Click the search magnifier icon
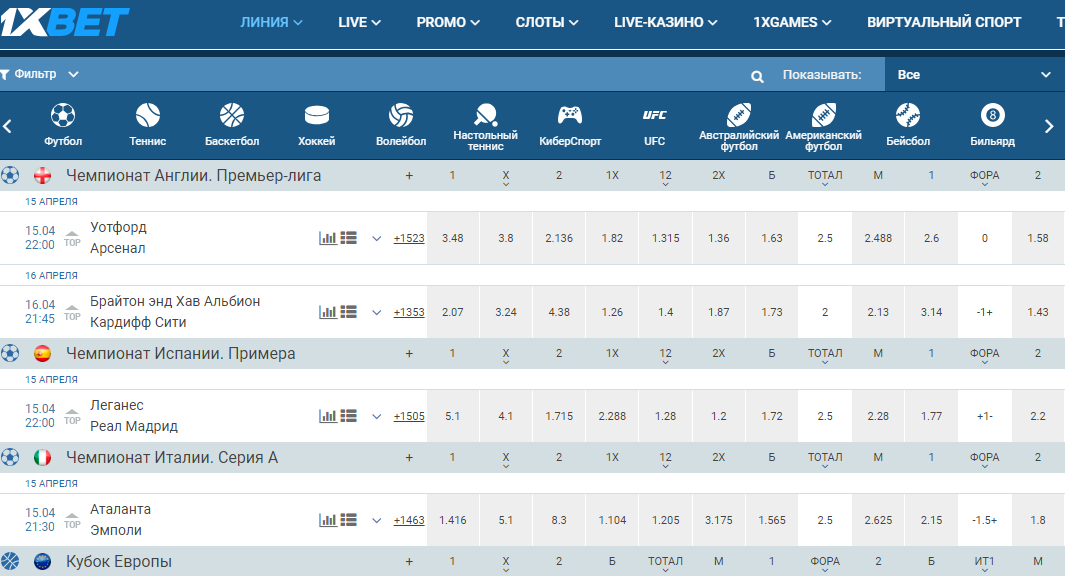This screenshot has width=1065, height=576. pos(757,76)
